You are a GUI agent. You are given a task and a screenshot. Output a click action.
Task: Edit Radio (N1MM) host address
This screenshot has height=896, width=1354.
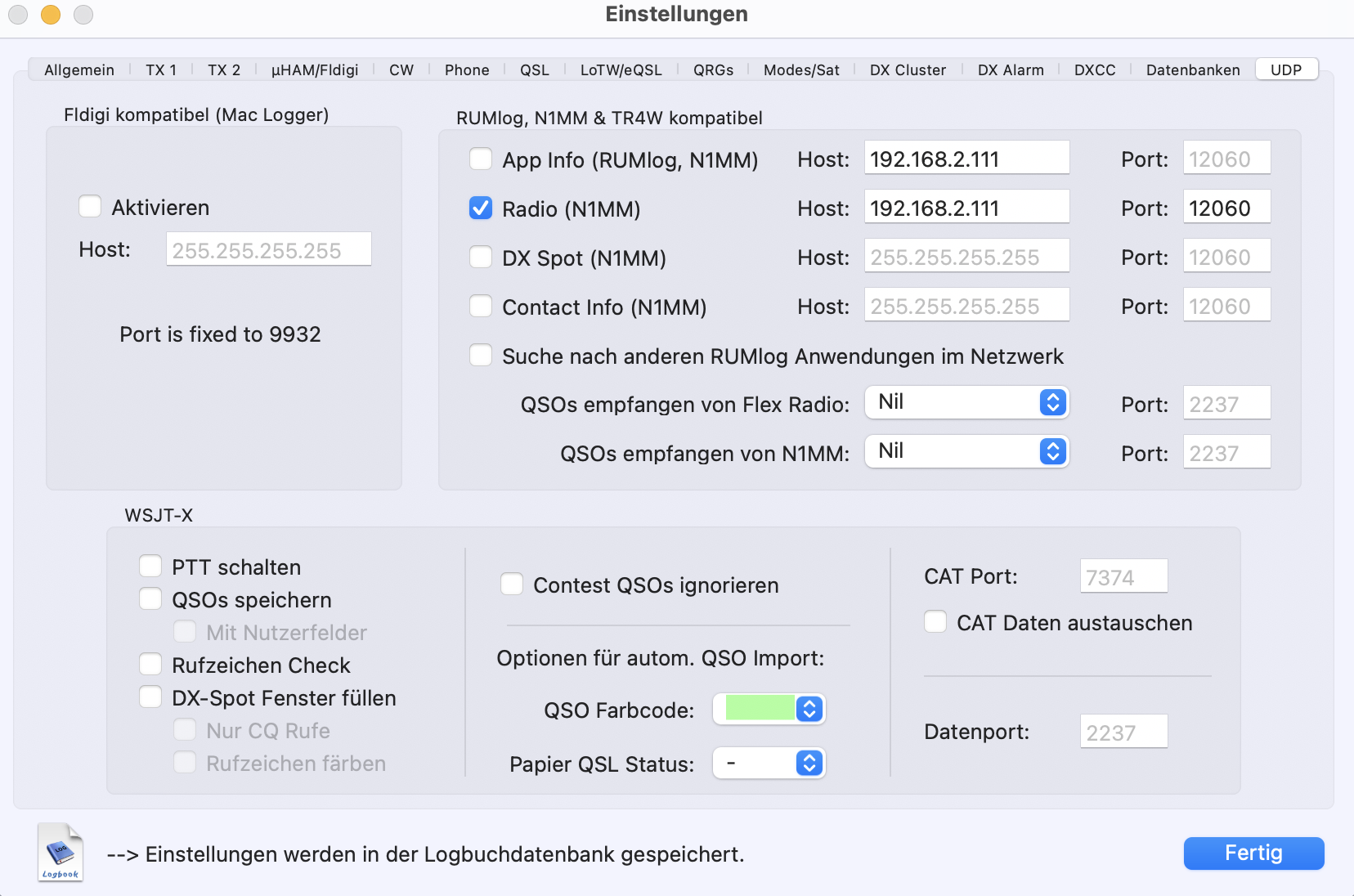(x=967, y=207)
